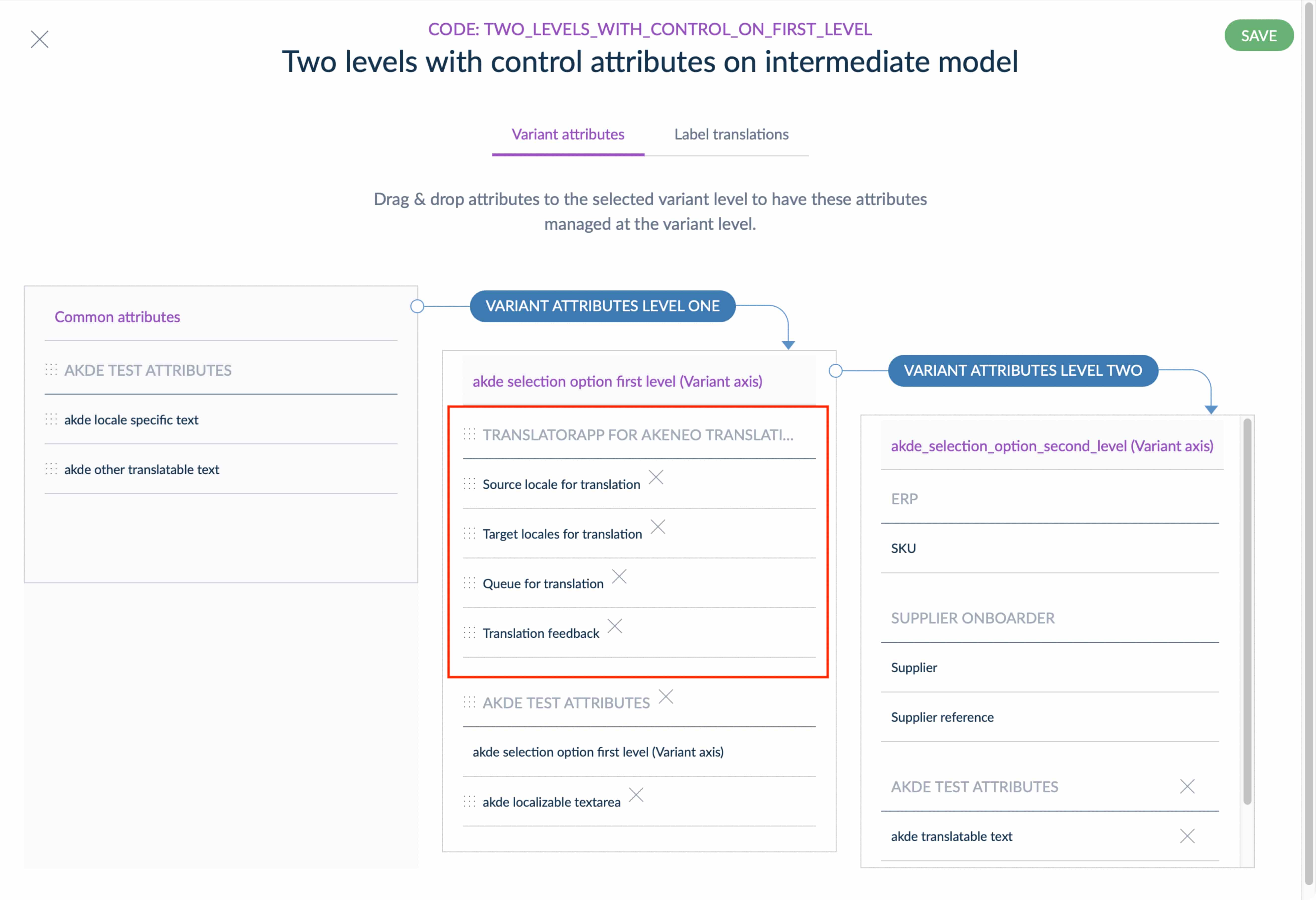Click the TRANSLATORAPP group drag handle
The height and width of the screenshot is (900, 1316).
pos(470,434)
